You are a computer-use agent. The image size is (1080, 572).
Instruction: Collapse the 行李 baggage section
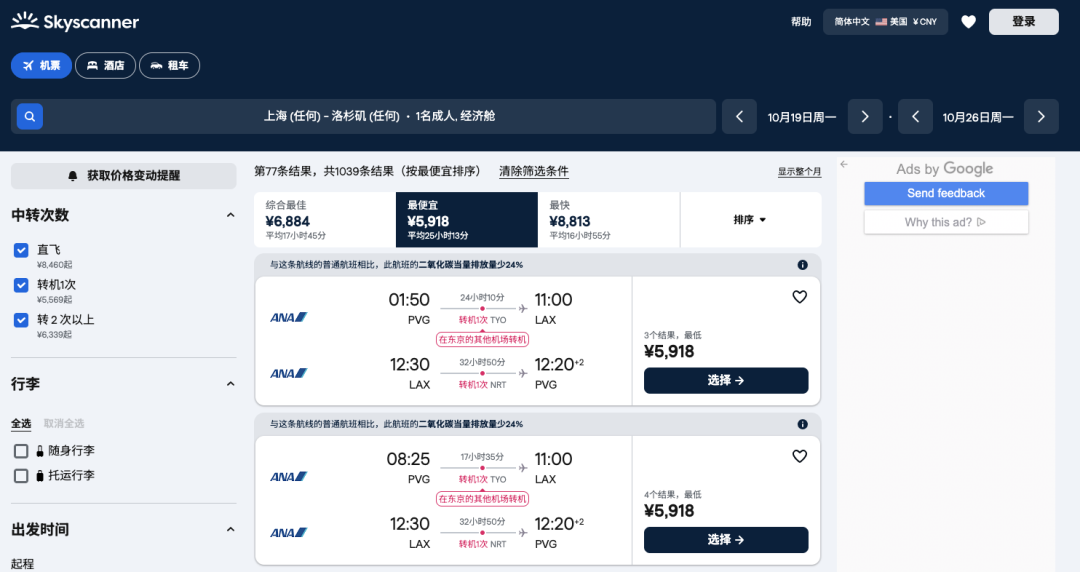[x=230, y=384]
